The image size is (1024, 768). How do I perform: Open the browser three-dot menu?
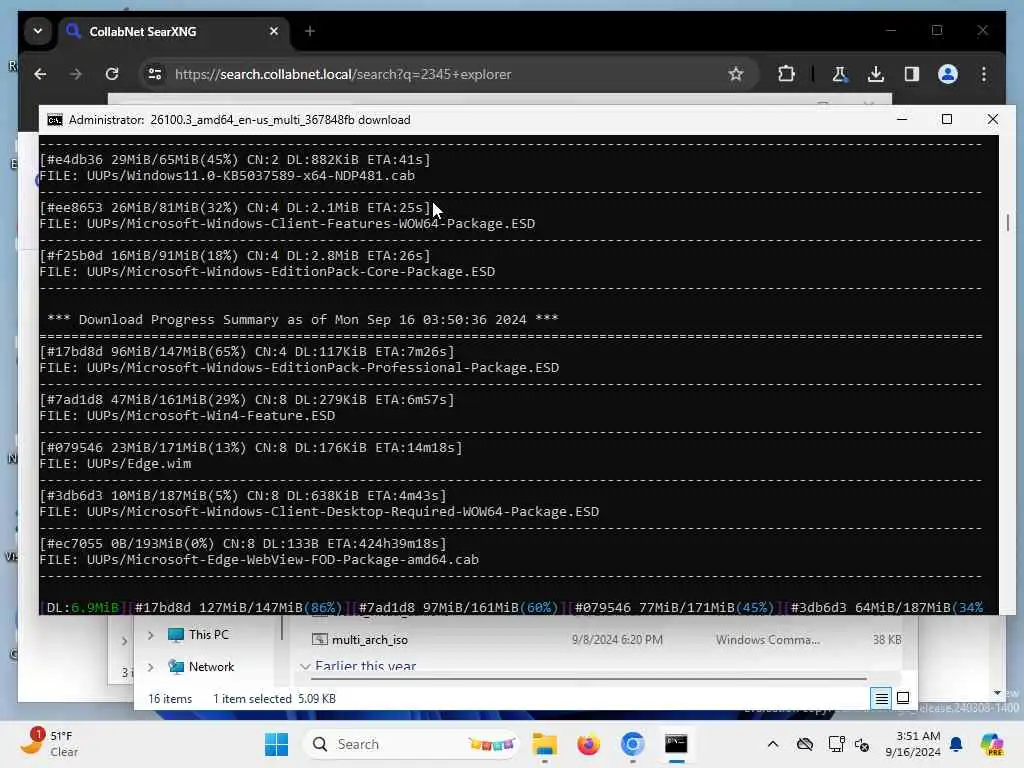click(x=984, y=74)
